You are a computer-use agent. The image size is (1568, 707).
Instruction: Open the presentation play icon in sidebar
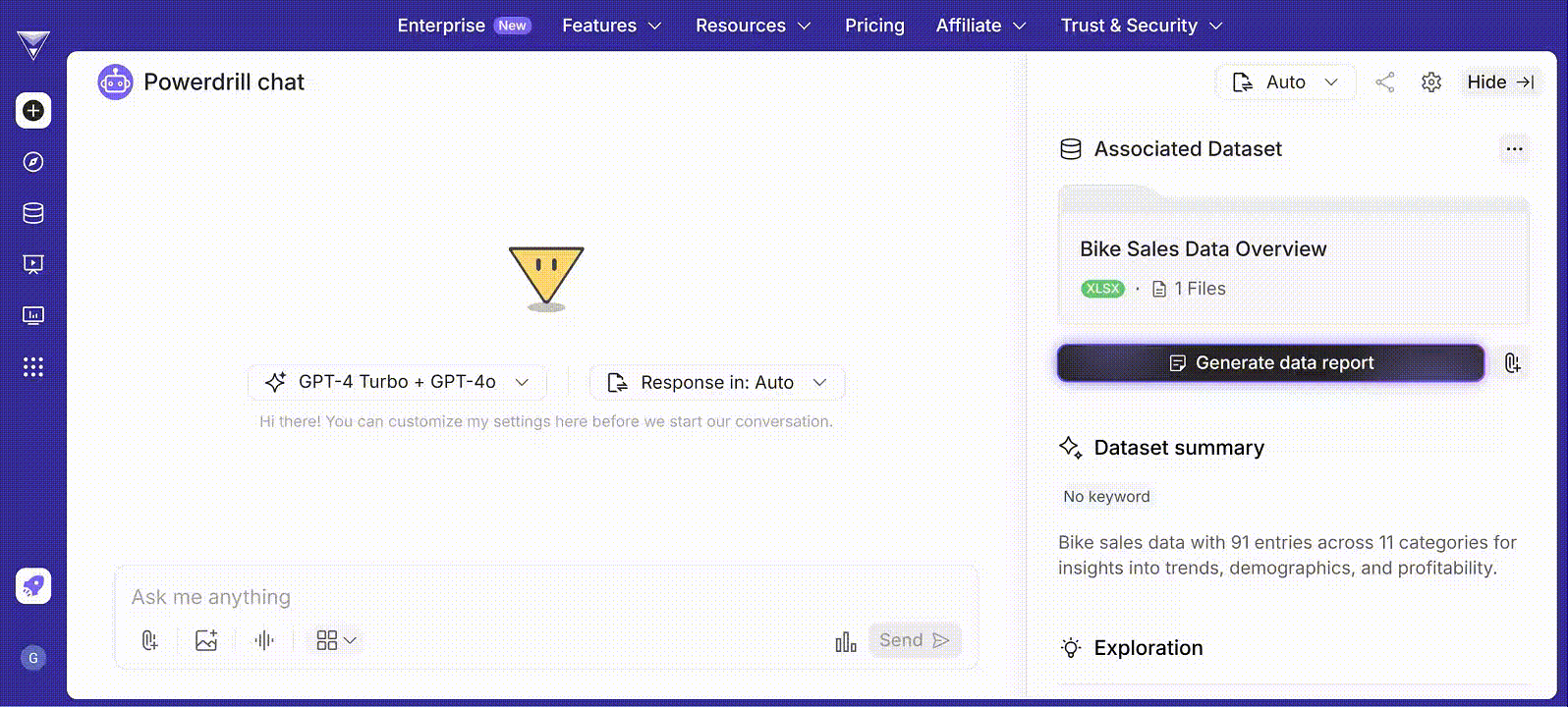pos(33,264)
